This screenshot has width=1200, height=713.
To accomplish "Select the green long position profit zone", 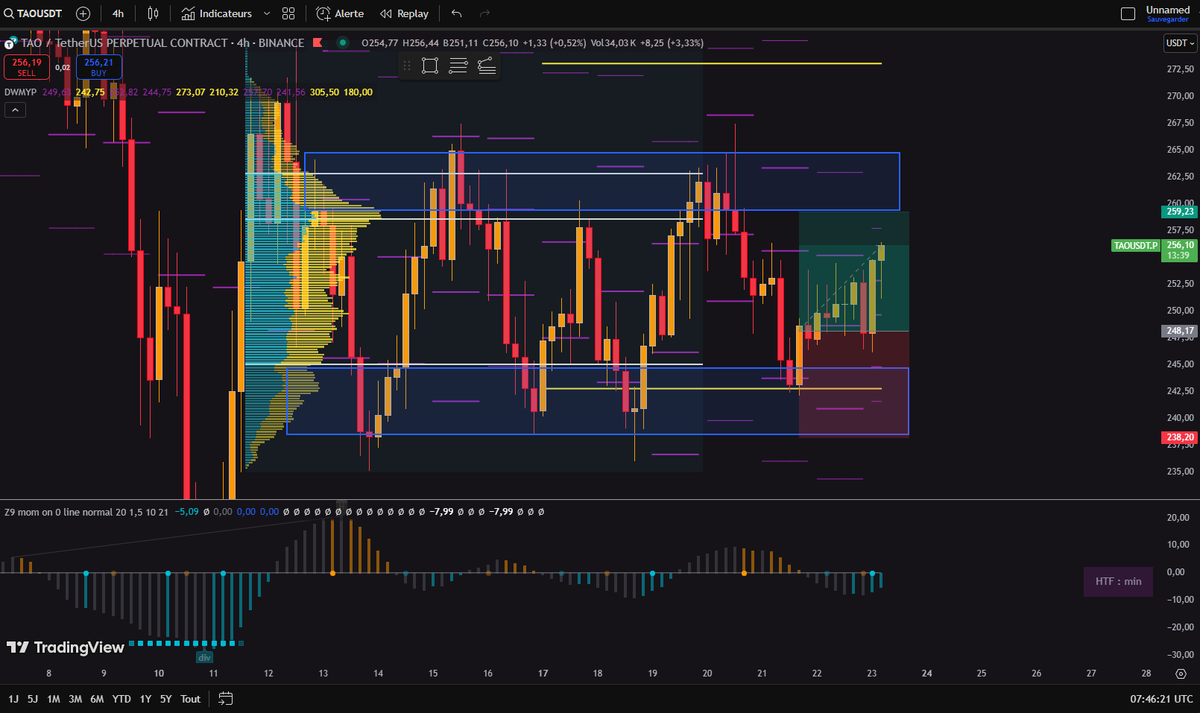I will (x=853, y=270).
